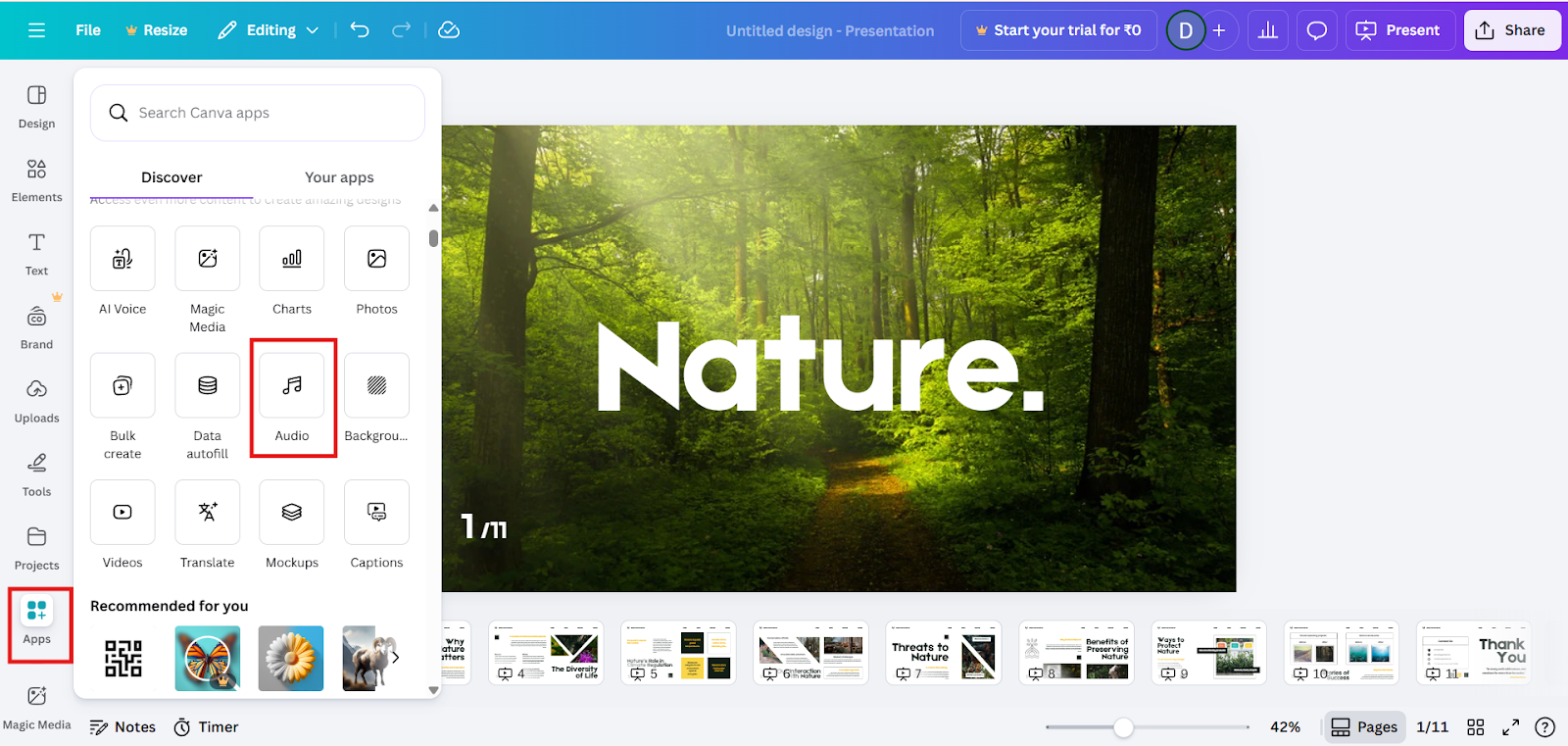This screenshot has width=1568, height=746.
Task: Undo the last action
Action: 360,30
